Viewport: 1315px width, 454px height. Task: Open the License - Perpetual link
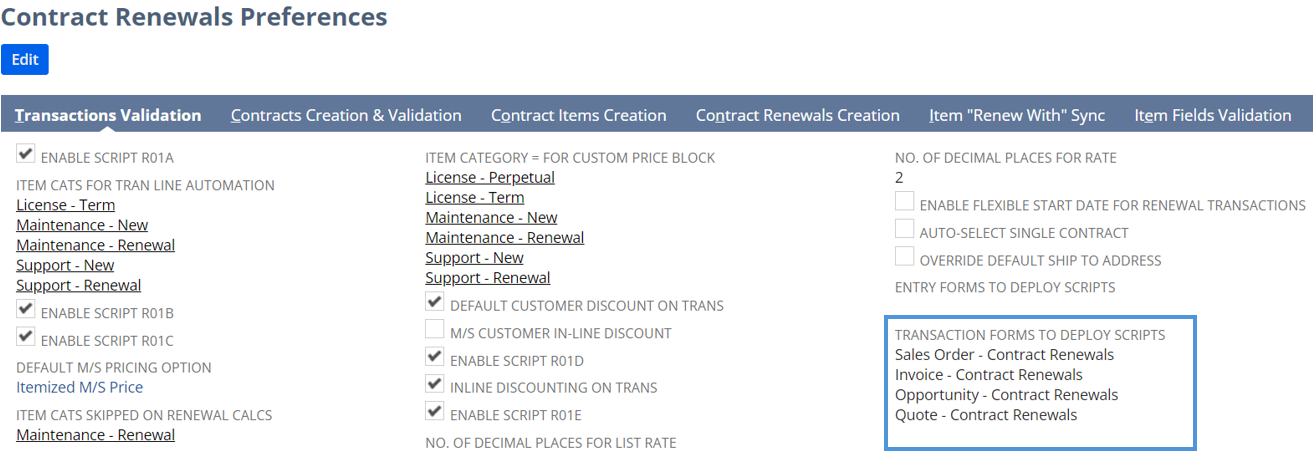(489, 177)
